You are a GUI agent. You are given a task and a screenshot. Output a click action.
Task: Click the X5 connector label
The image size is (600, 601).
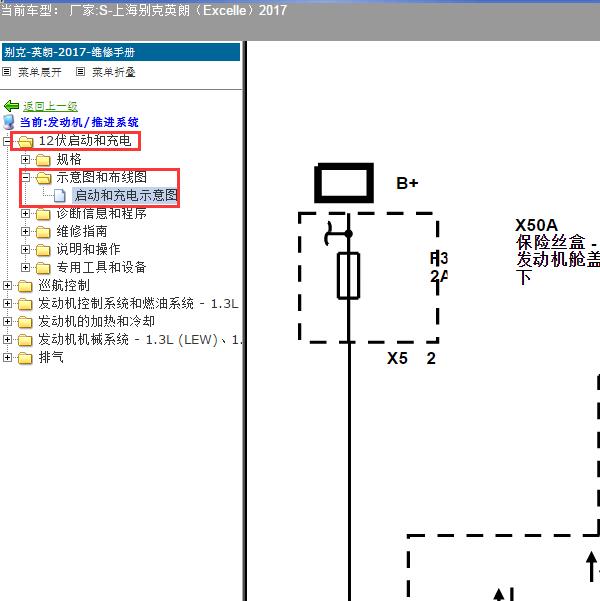(397, 358)
